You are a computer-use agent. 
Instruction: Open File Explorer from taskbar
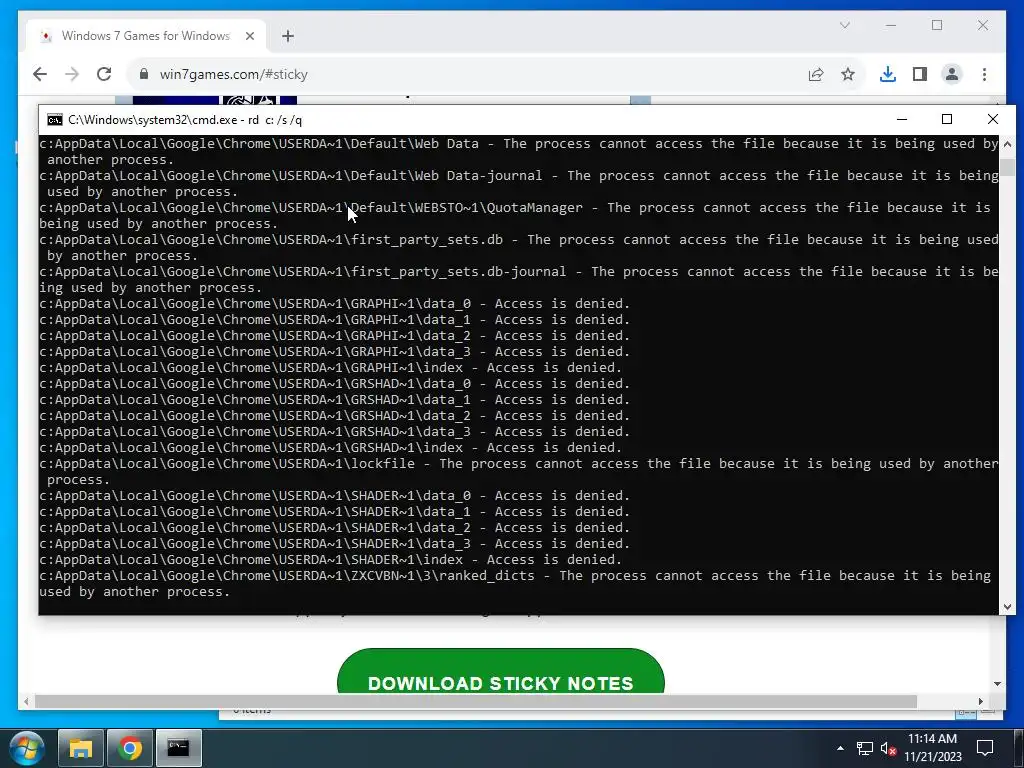(x=80, y=748)
